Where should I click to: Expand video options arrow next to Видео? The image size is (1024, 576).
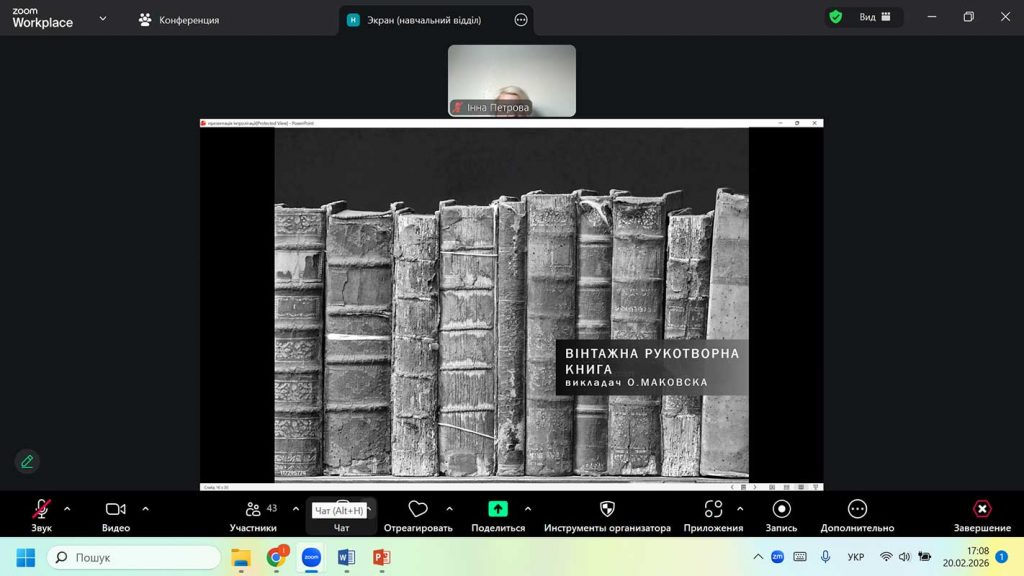(x=146, y=509)
